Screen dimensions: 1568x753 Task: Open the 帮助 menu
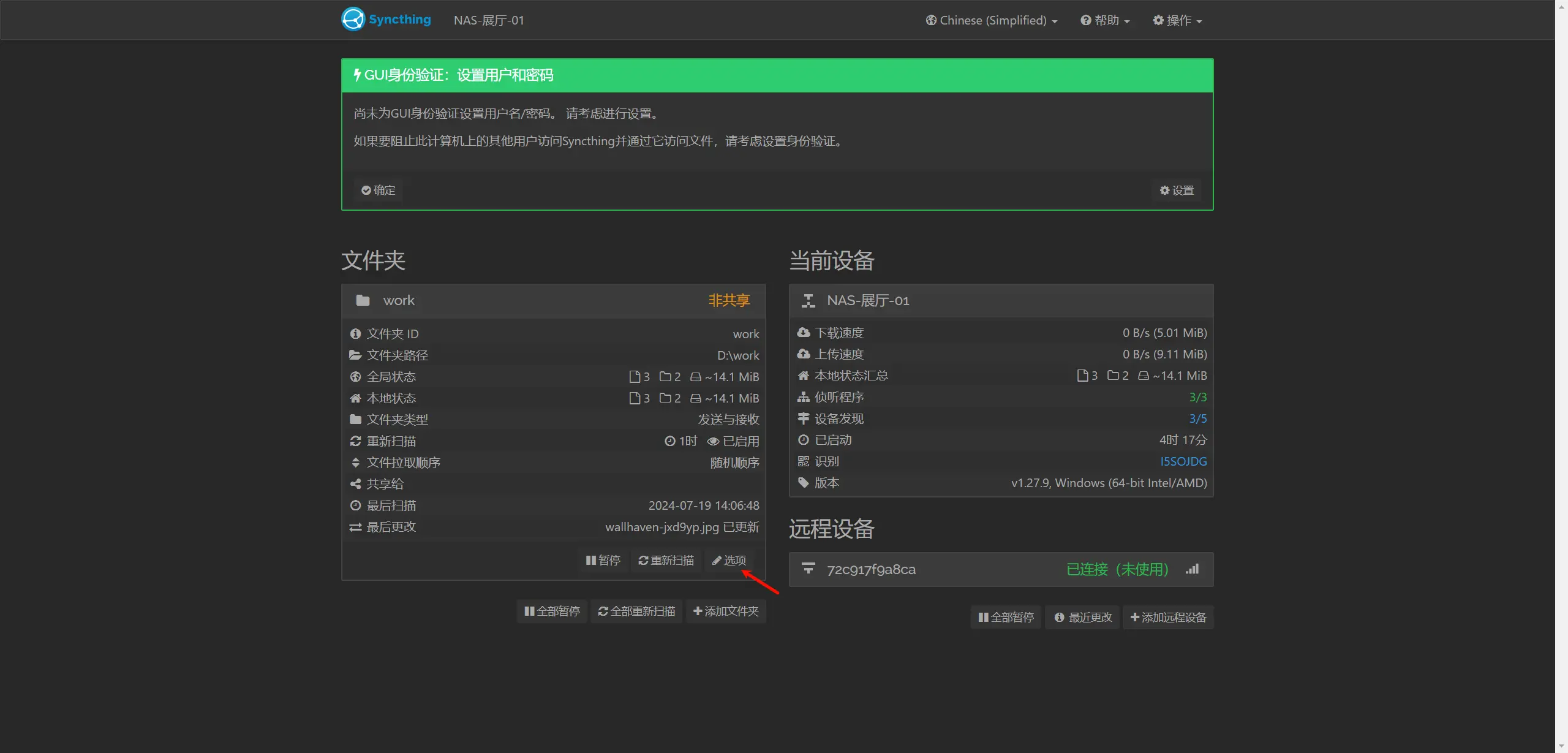(1105, 20)
